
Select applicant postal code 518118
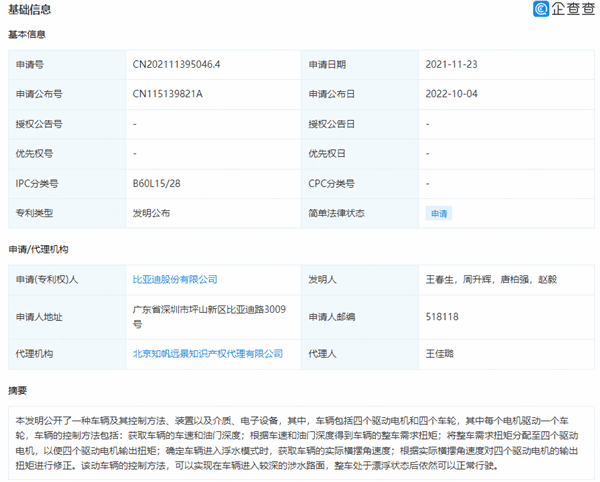pyautogui.click(x=442, y=317)
